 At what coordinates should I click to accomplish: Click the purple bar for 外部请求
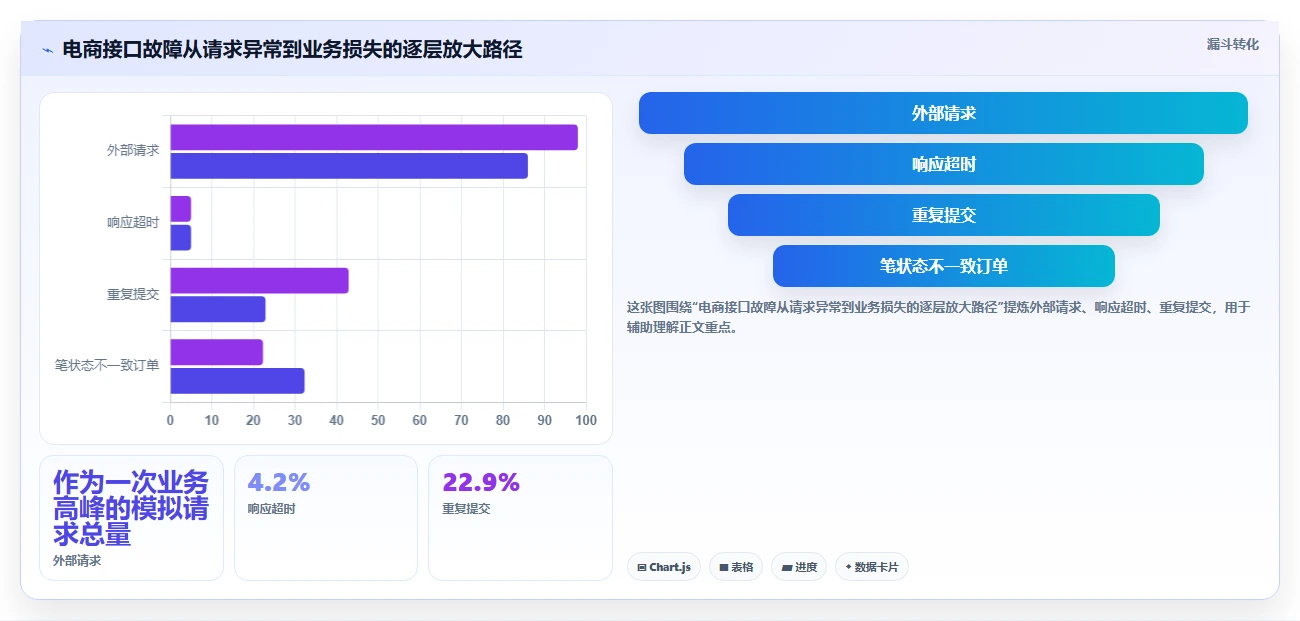click(374, 137)
